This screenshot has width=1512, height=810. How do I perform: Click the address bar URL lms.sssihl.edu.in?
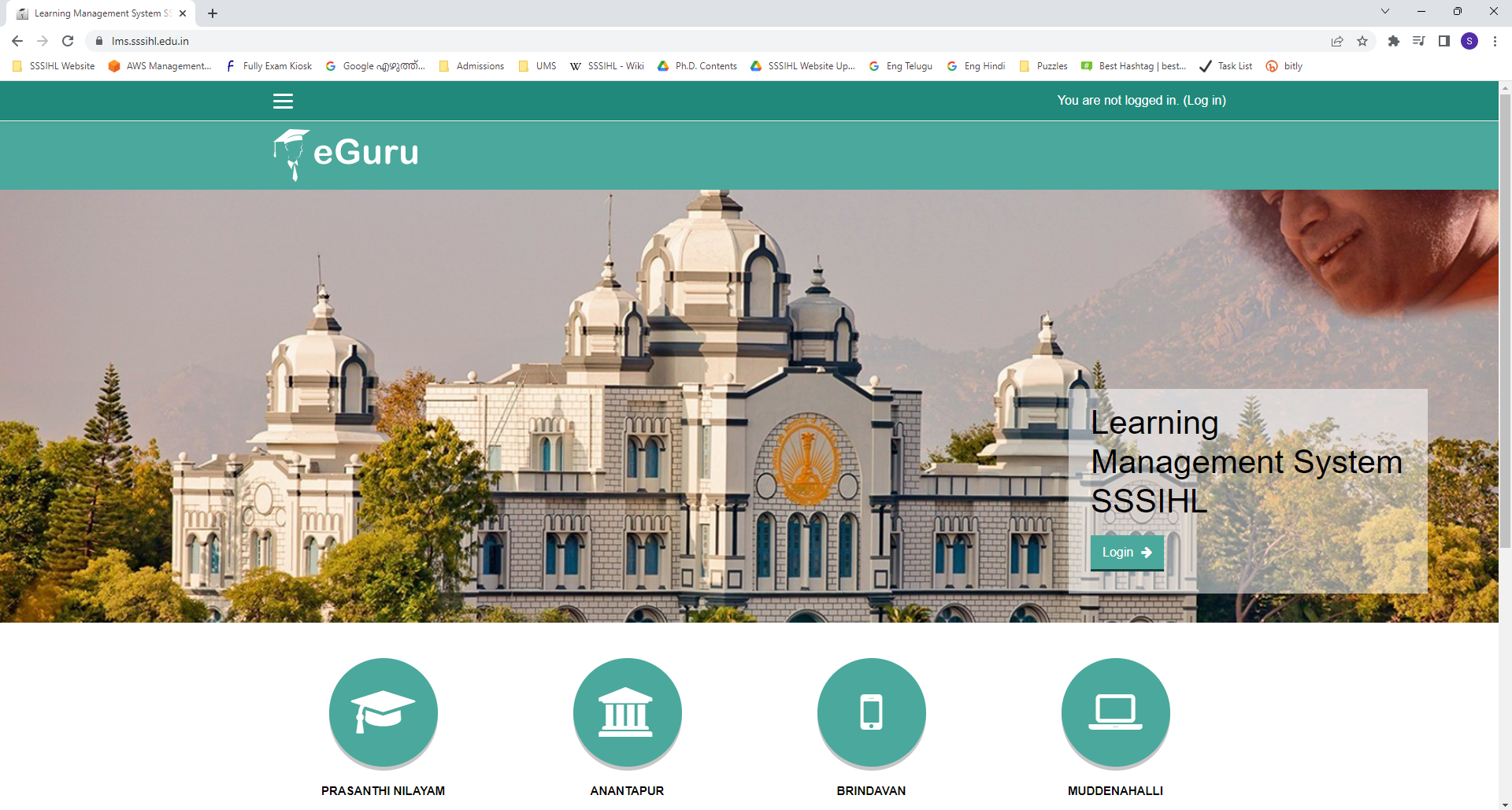150,41
